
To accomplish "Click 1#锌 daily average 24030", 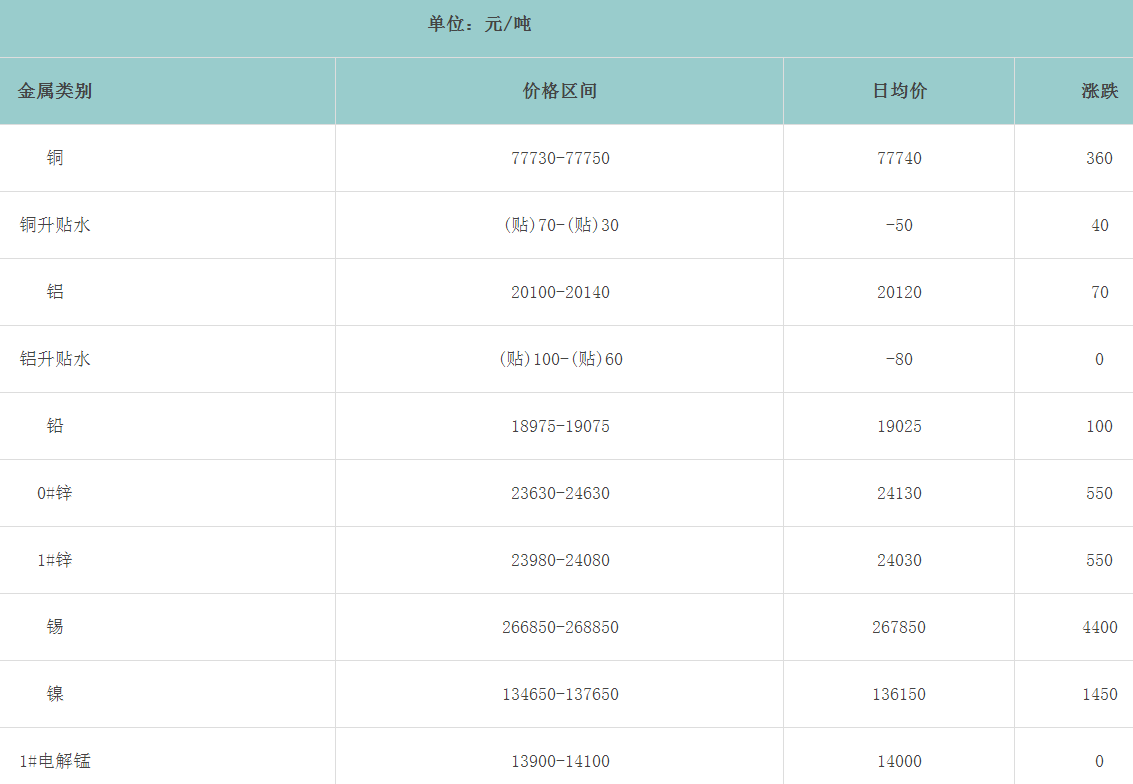I will [899, 560].
